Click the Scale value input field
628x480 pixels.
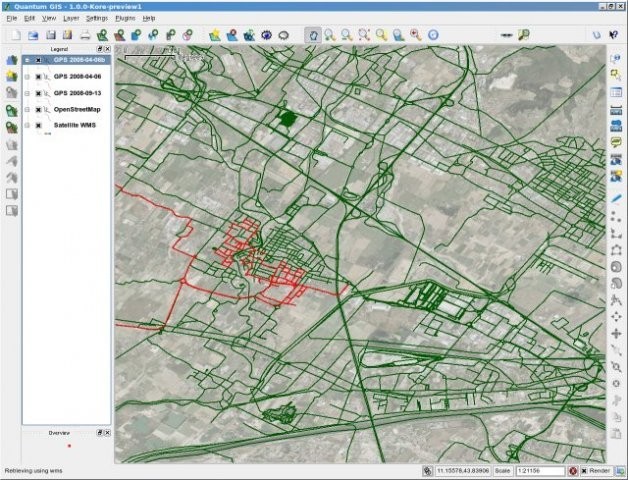click(540, 471)
